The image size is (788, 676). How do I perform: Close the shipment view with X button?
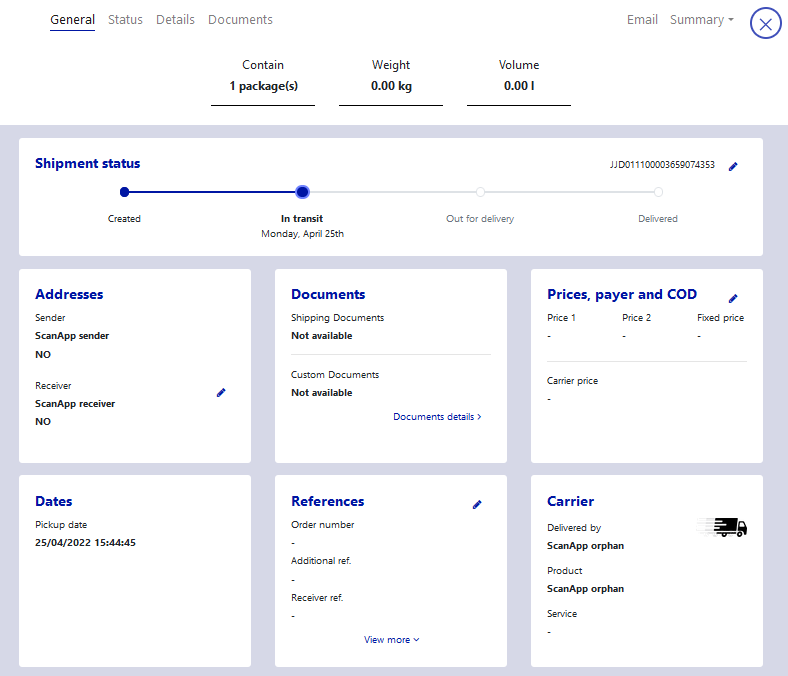[766, 24]
